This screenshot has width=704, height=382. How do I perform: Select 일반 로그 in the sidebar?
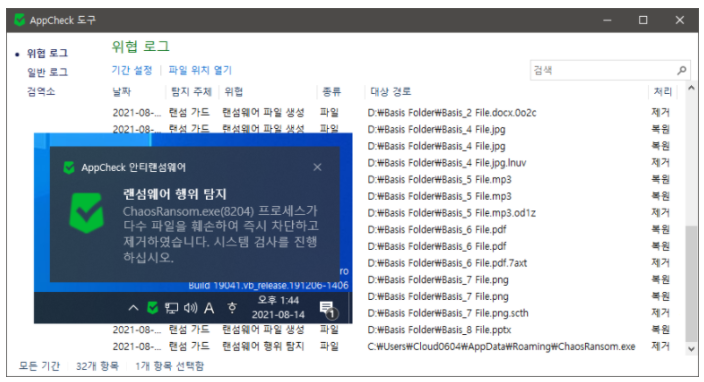(x=47, y=72)
